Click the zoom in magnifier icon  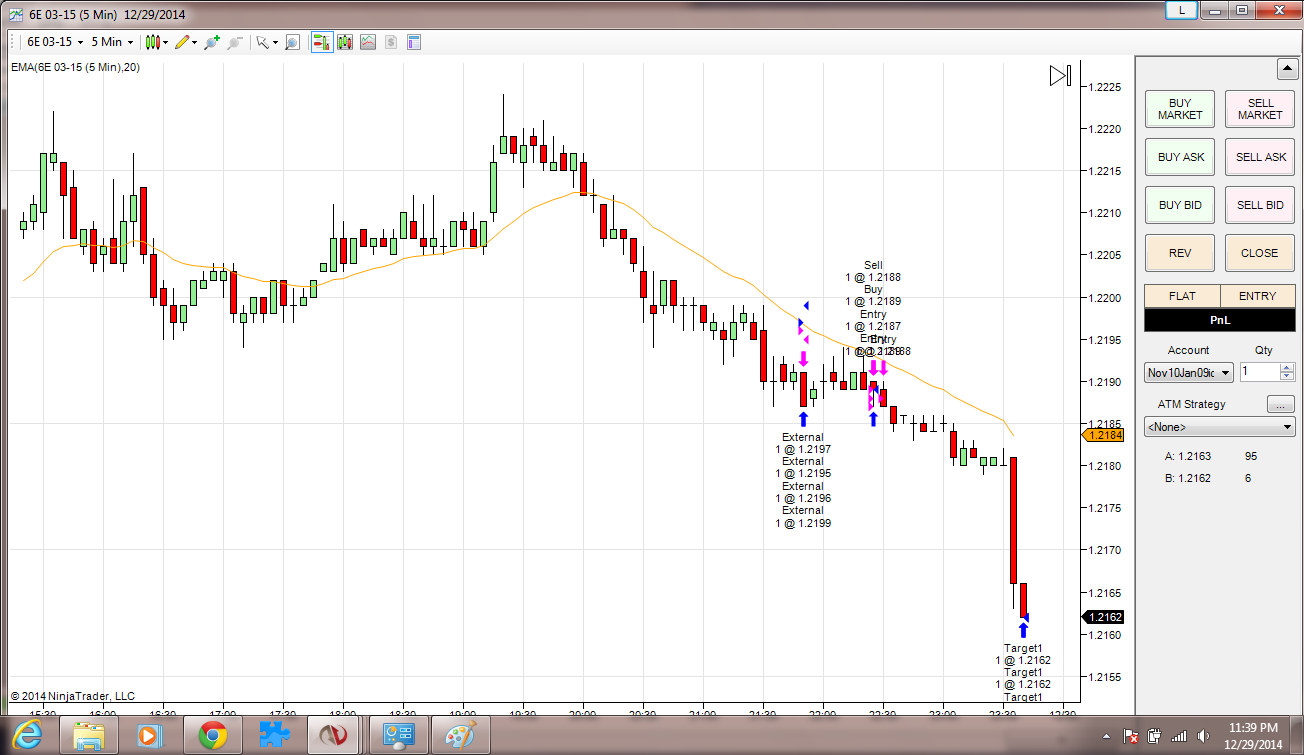pyautogui.click(x=211, y=42)
